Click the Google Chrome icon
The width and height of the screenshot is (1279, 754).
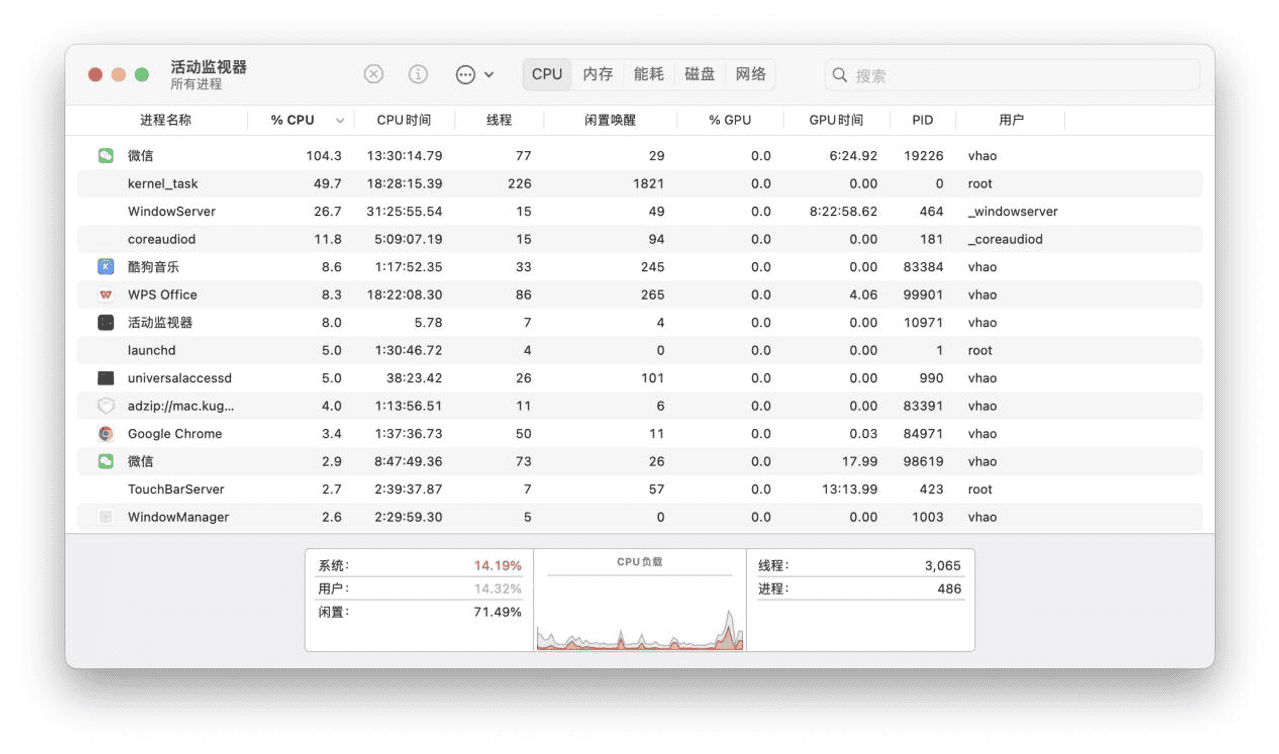point(106,434)
